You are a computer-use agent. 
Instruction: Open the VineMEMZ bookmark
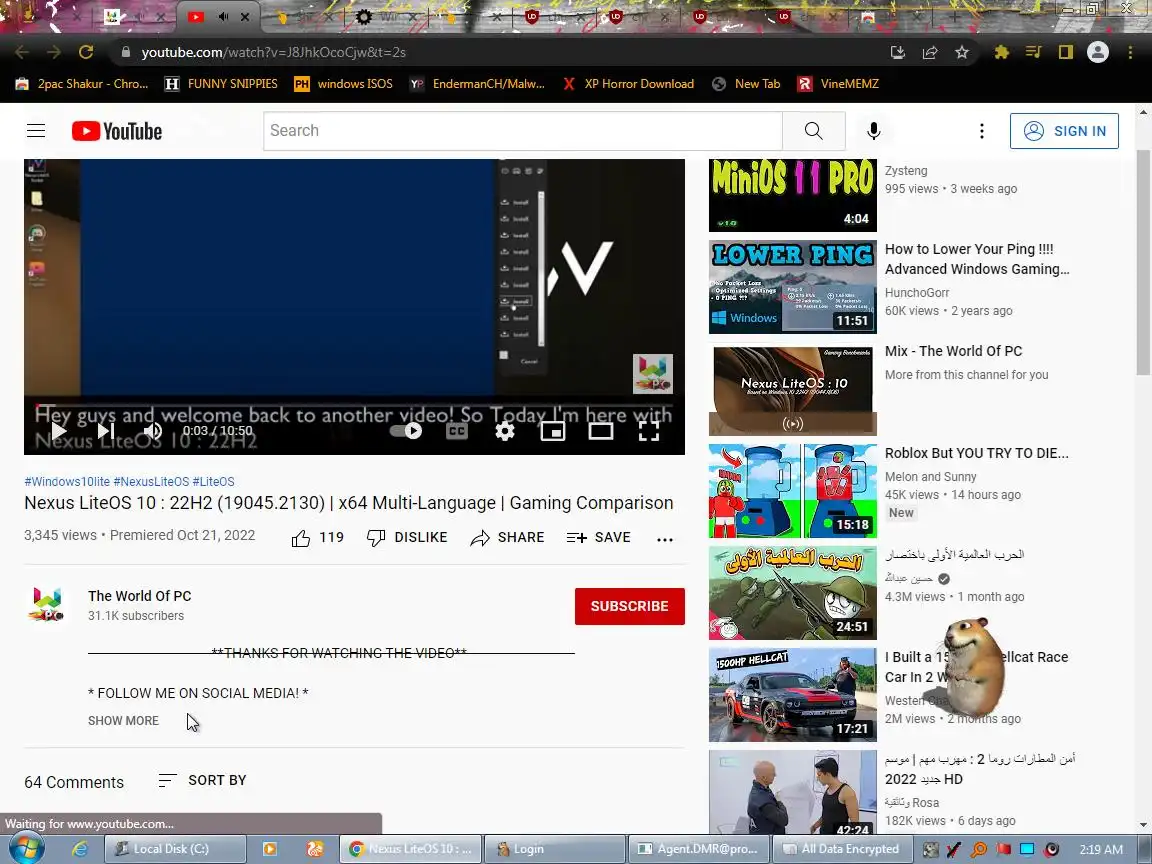(x=838, y=84)
